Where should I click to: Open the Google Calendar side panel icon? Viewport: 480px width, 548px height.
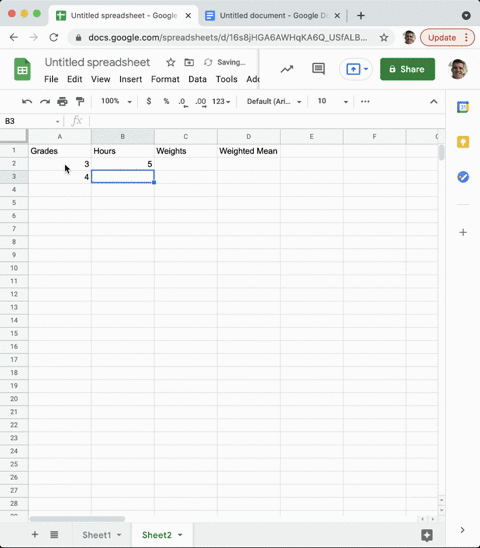coord(463,107)
